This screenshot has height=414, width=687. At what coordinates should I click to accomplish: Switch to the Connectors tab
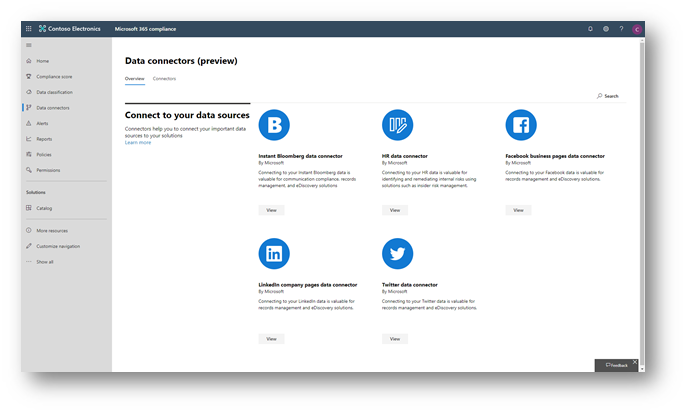pyautogui.click(x=164, y=79)
